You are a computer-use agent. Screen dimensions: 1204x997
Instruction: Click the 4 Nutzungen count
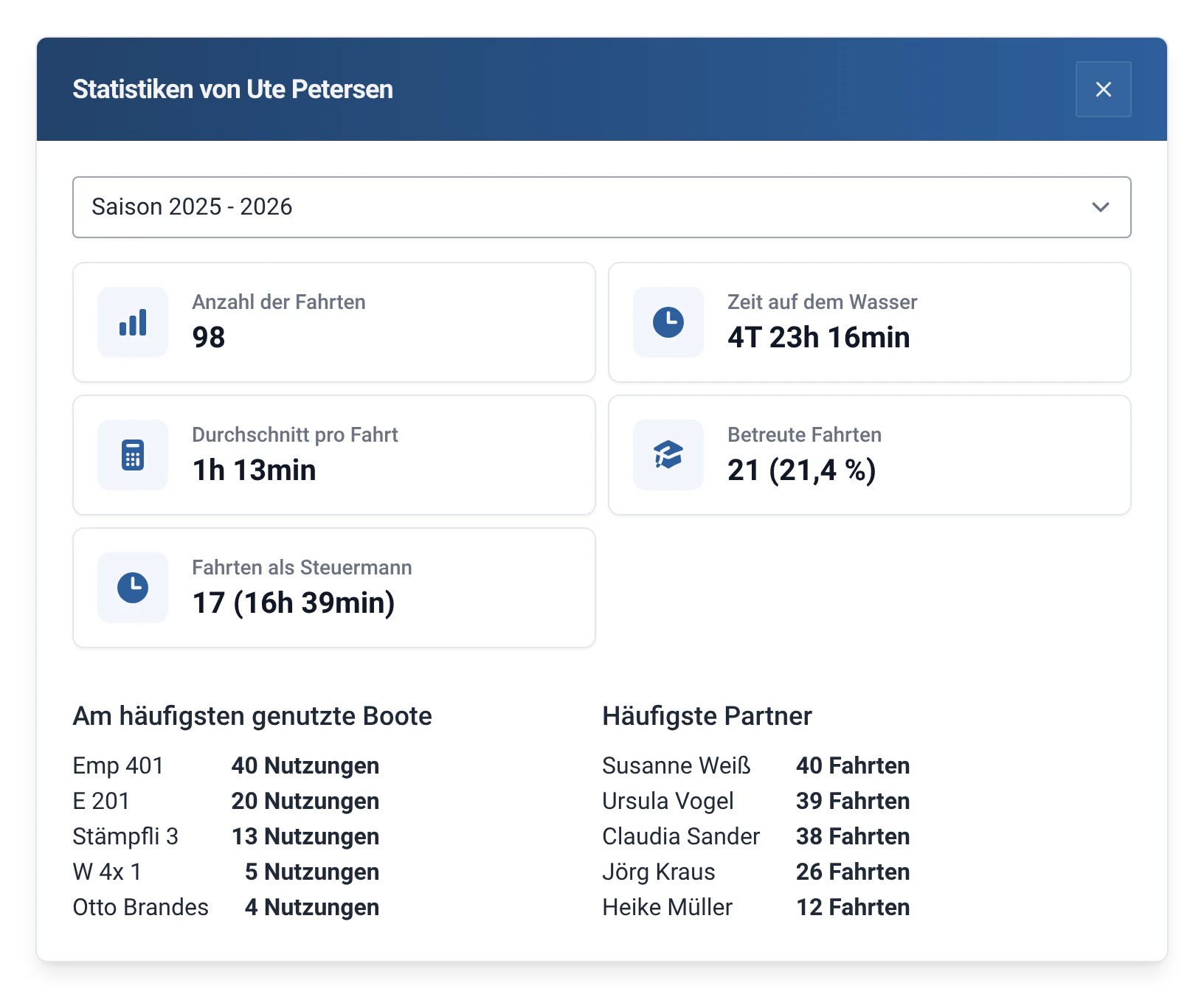coord(312,907)
